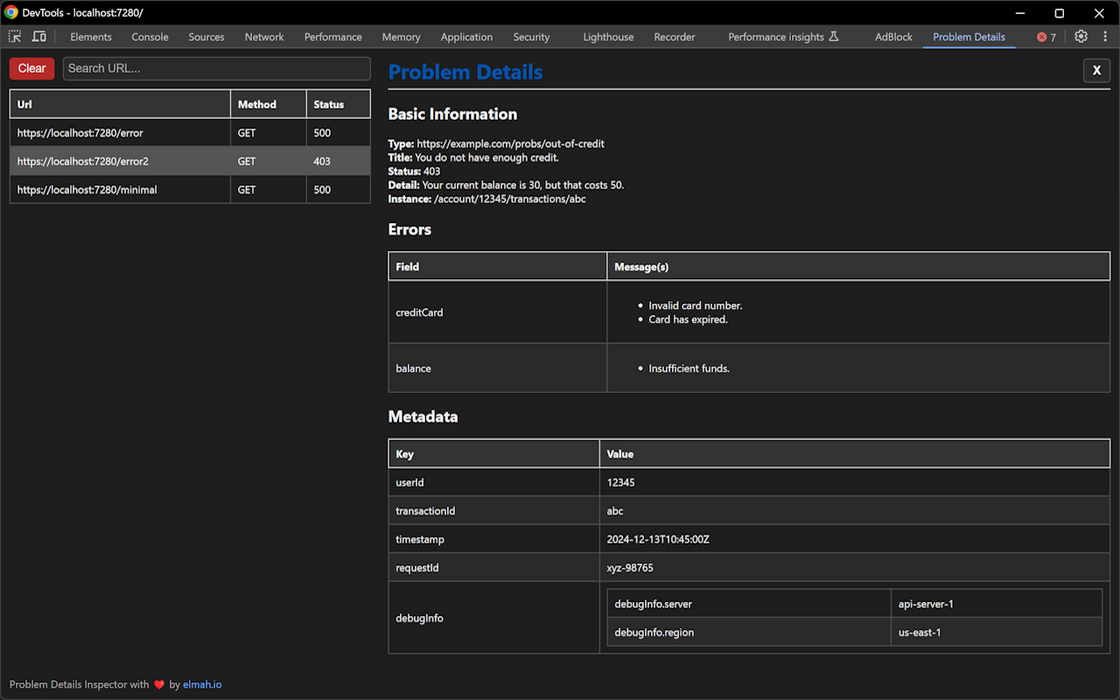Close the details pane with X button
The width and height of the screenshot is (1120, 700).
pos(1096,70)
